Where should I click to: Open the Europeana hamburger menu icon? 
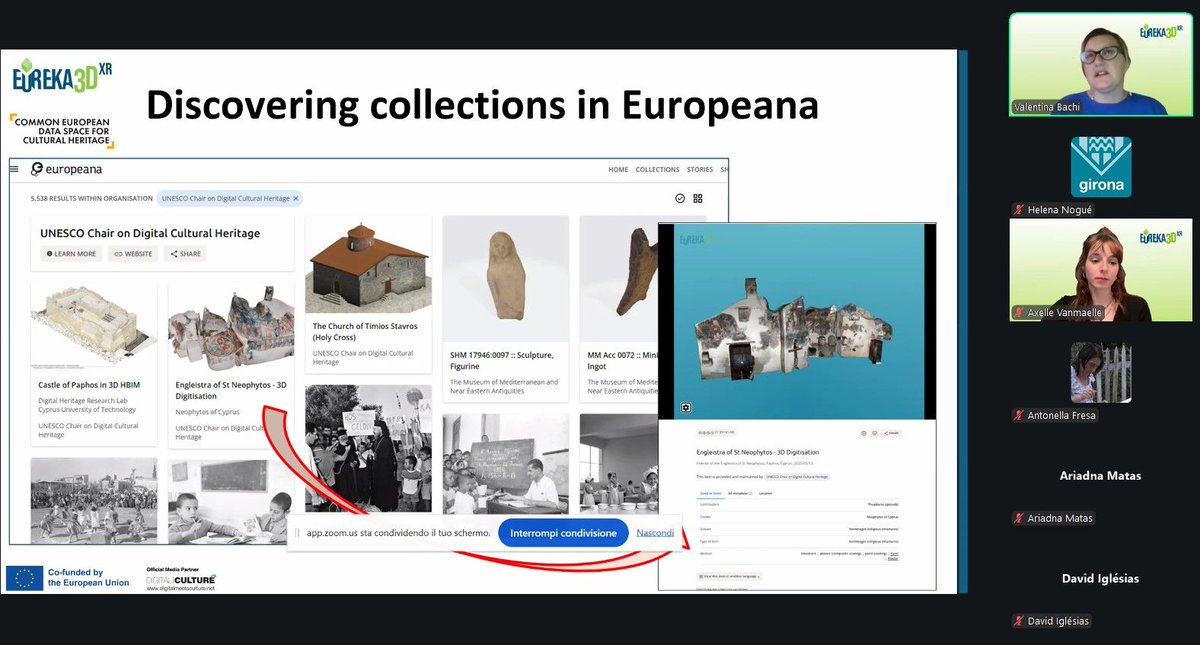click(x=14, y=169)
